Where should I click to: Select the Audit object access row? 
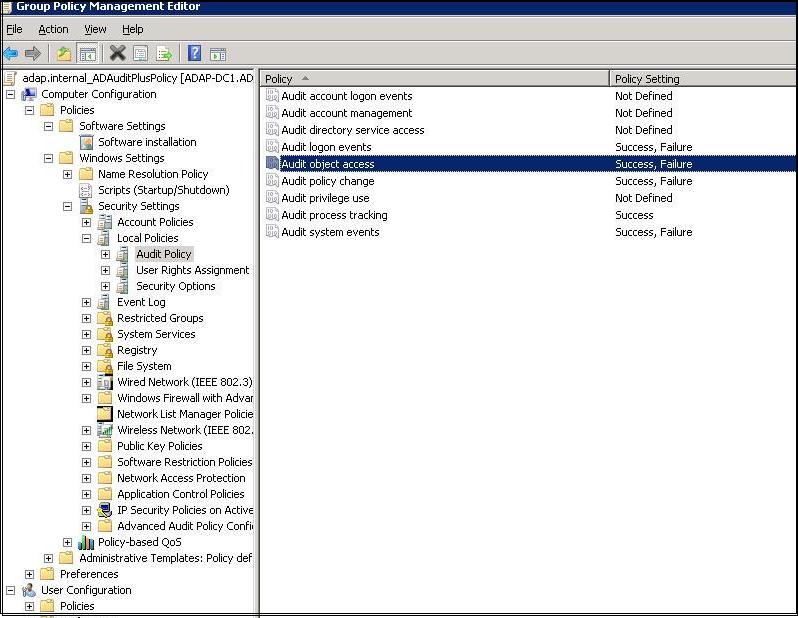(529, 164)
